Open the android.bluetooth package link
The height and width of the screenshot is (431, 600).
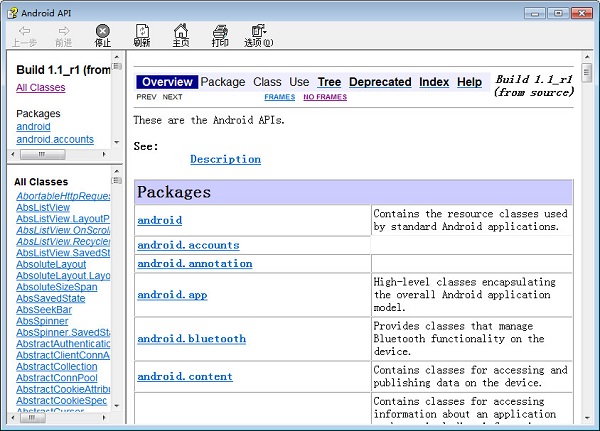191,339
